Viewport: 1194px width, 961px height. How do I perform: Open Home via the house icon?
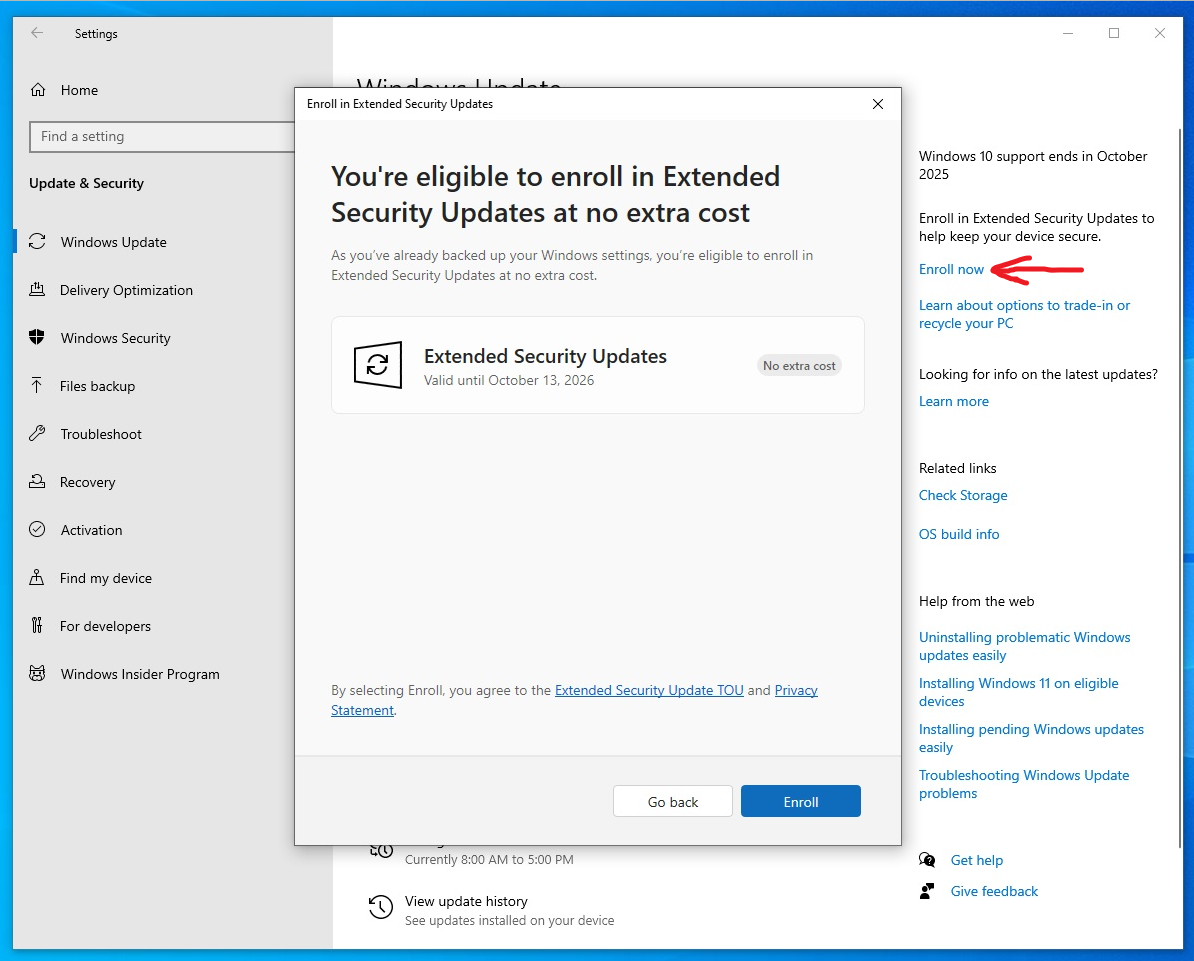coord(37,90)
